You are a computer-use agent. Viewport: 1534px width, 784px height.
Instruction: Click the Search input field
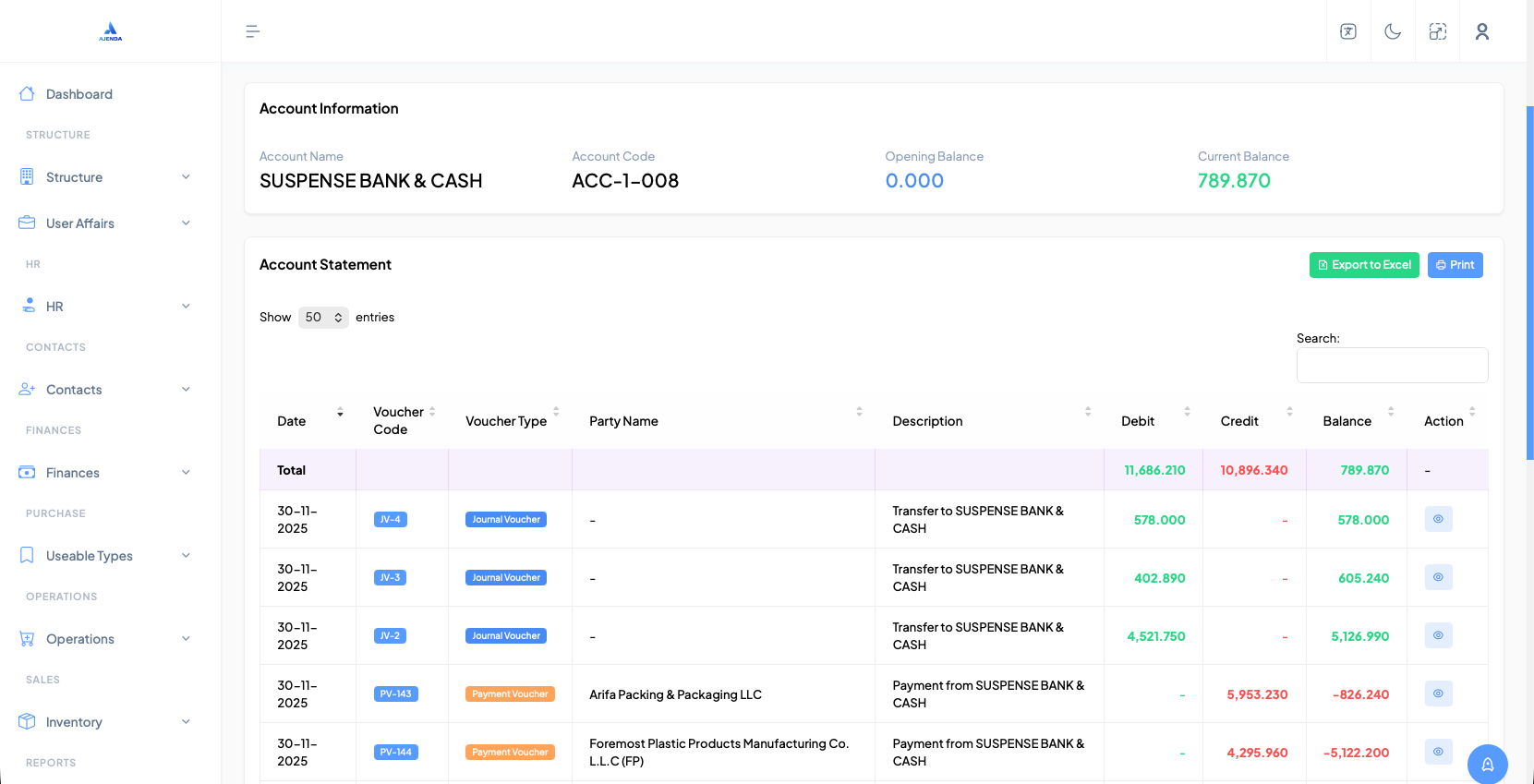pos(1392,366)
